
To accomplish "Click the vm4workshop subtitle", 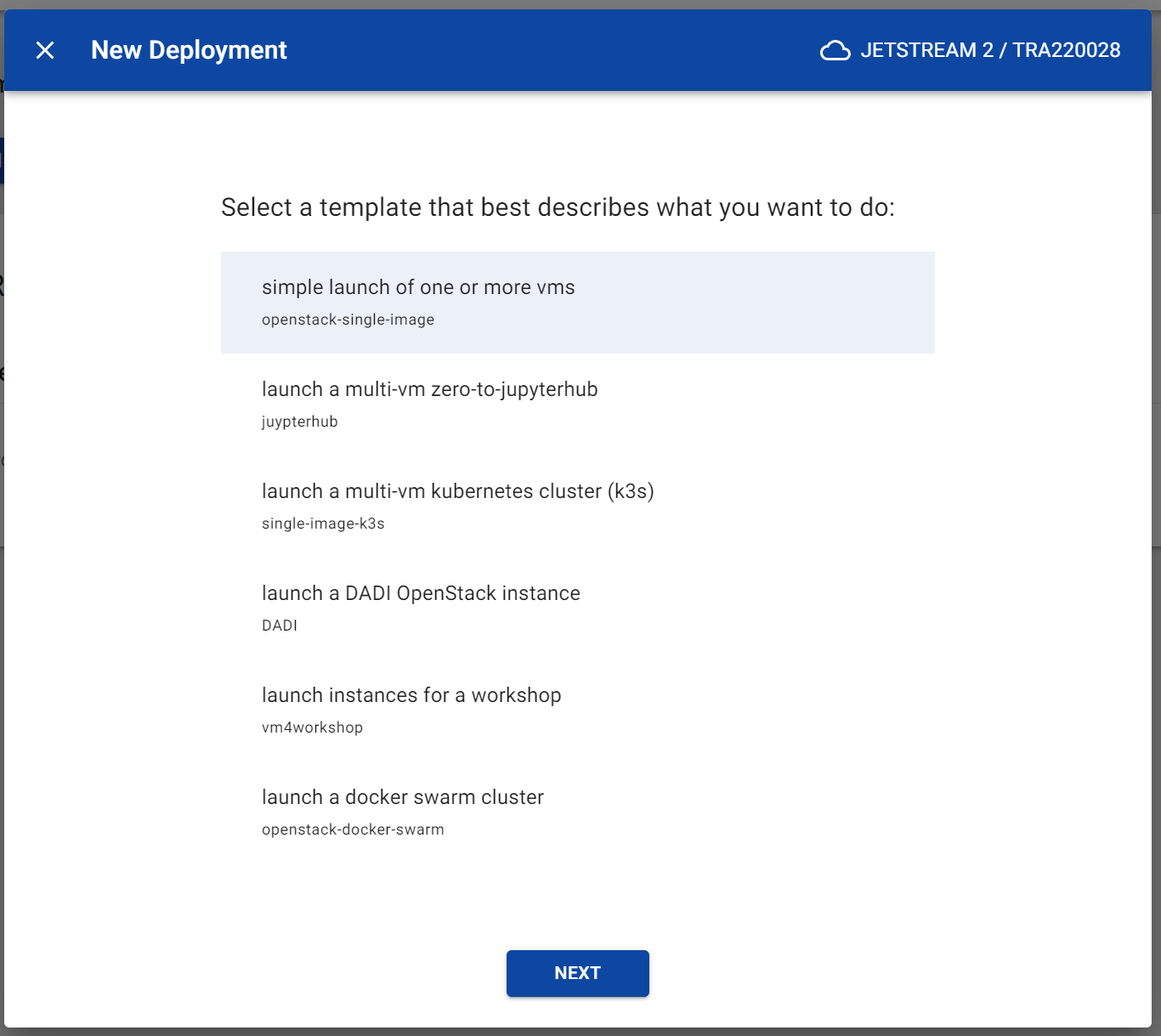I will [x=312, y=727].
